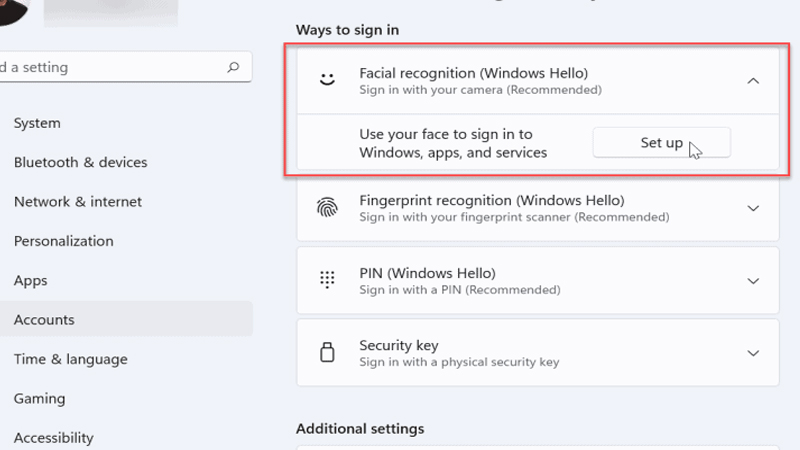Collapse the Facial recognition section chevron
800x450 pixels.
pyautogui.click(x=753, y=81)
